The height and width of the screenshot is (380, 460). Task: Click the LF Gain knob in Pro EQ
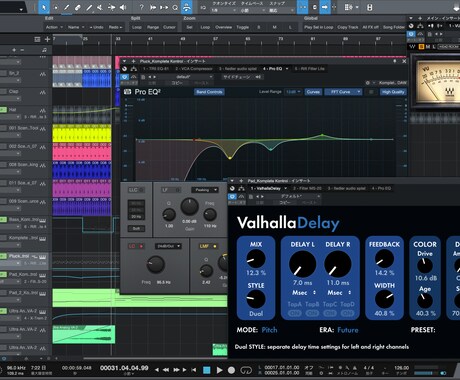[189, 206]
